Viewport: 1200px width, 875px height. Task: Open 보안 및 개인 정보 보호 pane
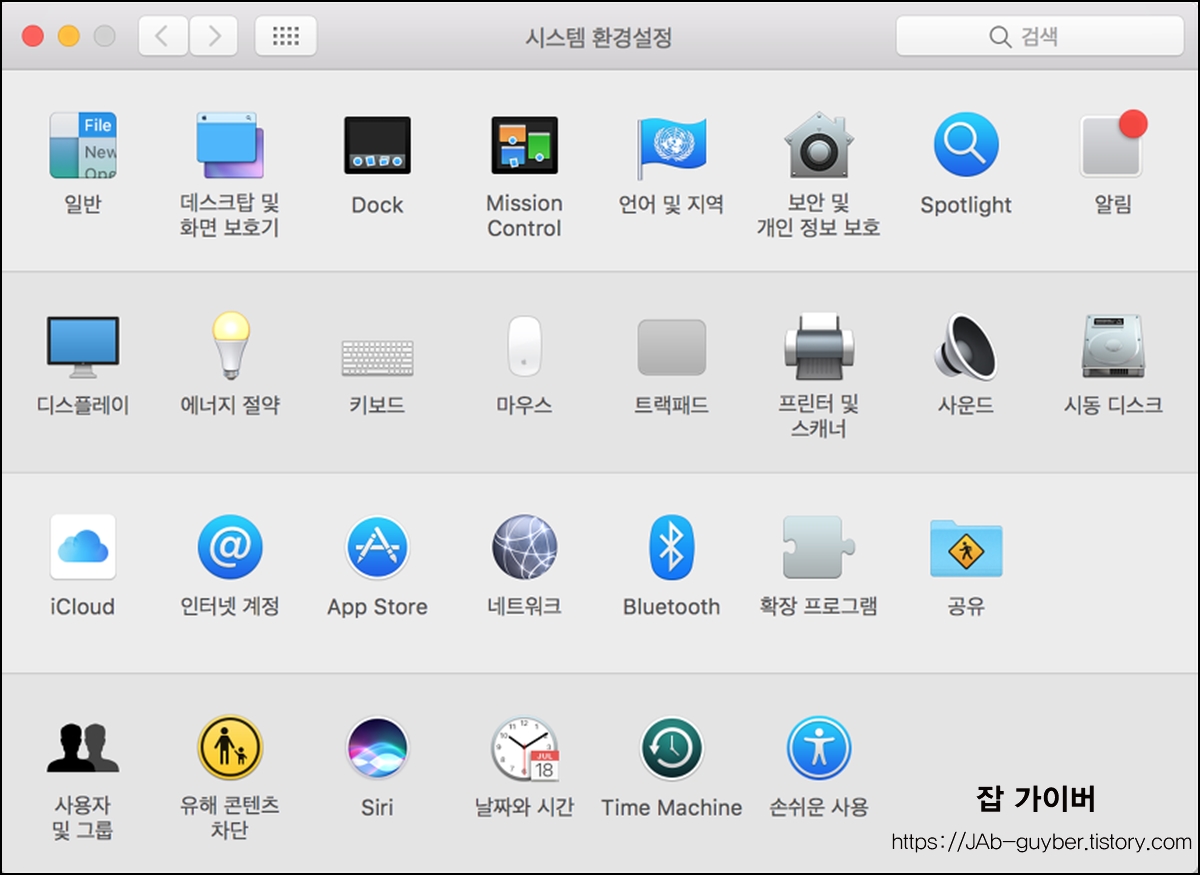pos(818,146)
